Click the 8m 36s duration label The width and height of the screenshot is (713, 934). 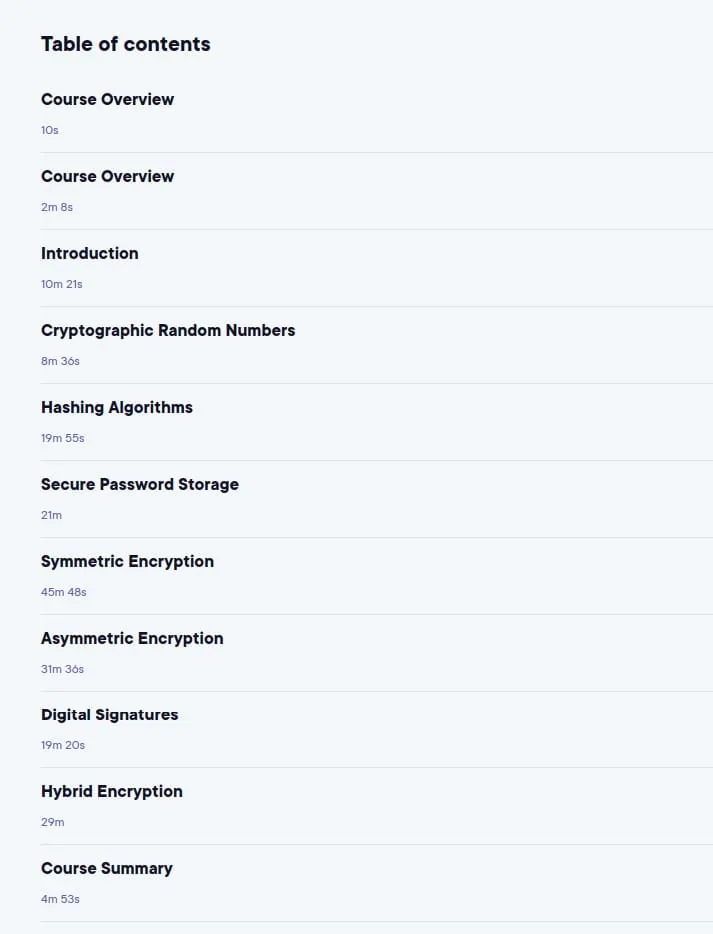pos(60,361)
